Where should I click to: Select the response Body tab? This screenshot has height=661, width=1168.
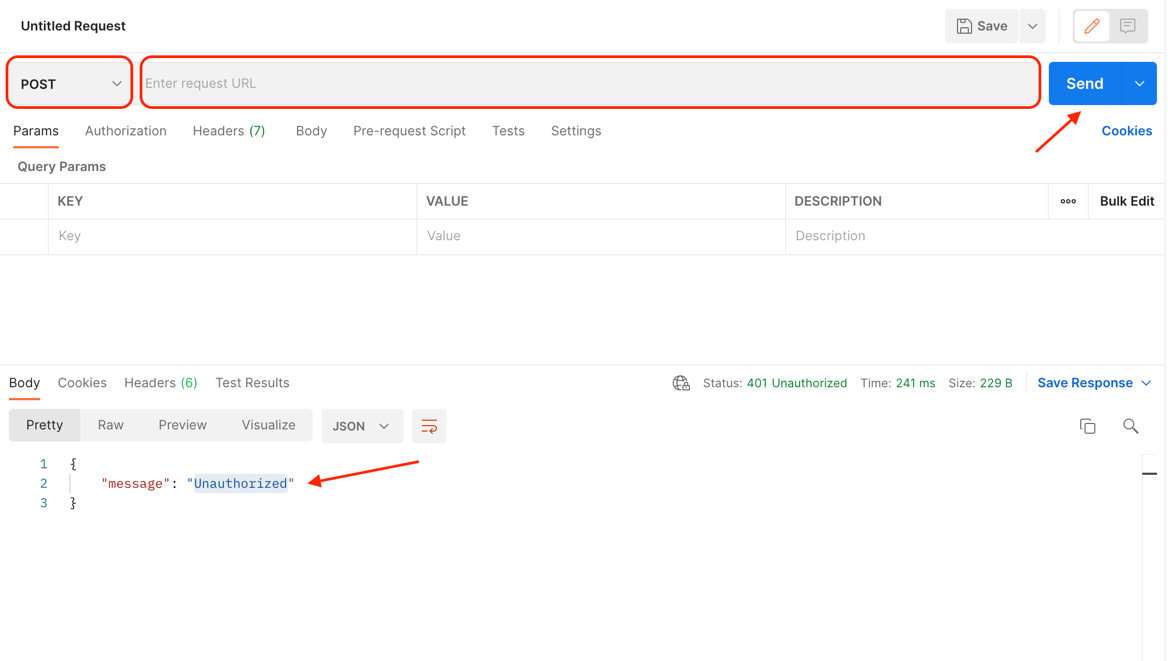pyautogui.click(x=25, y=383)
